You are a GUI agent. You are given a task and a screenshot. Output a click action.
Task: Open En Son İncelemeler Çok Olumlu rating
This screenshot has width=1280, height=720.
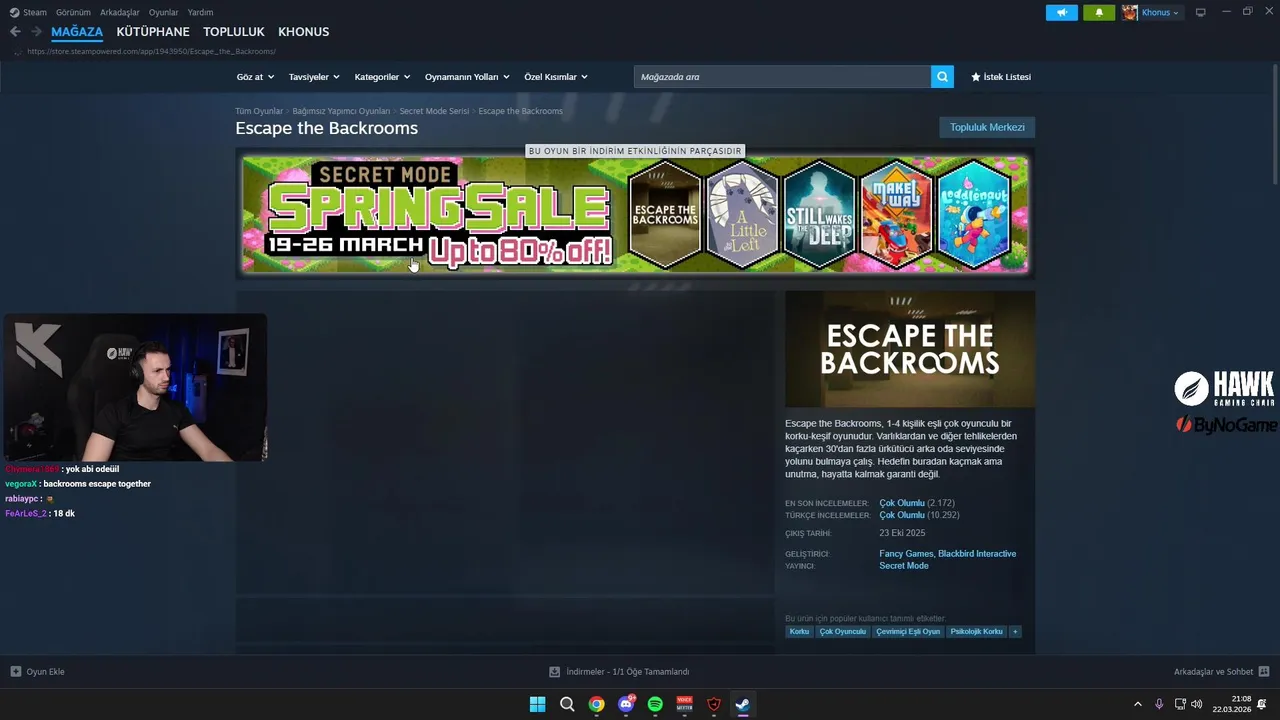click(902, 503)
